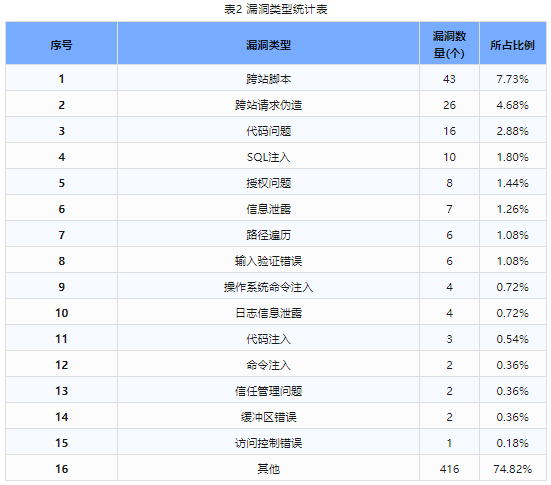Select the 访问控制错误 cell

coord(268,443)
